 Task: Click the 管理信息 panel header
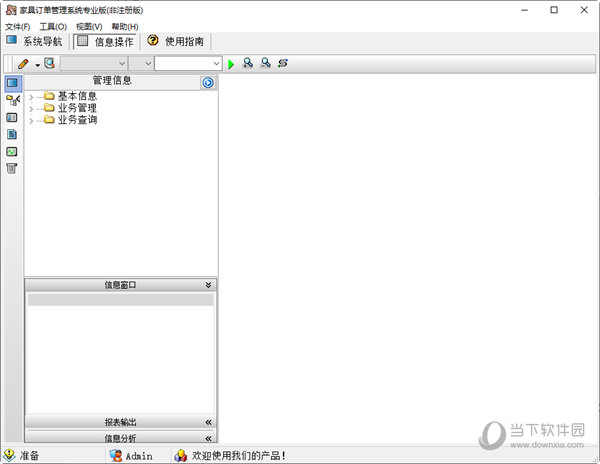[112, 81]
